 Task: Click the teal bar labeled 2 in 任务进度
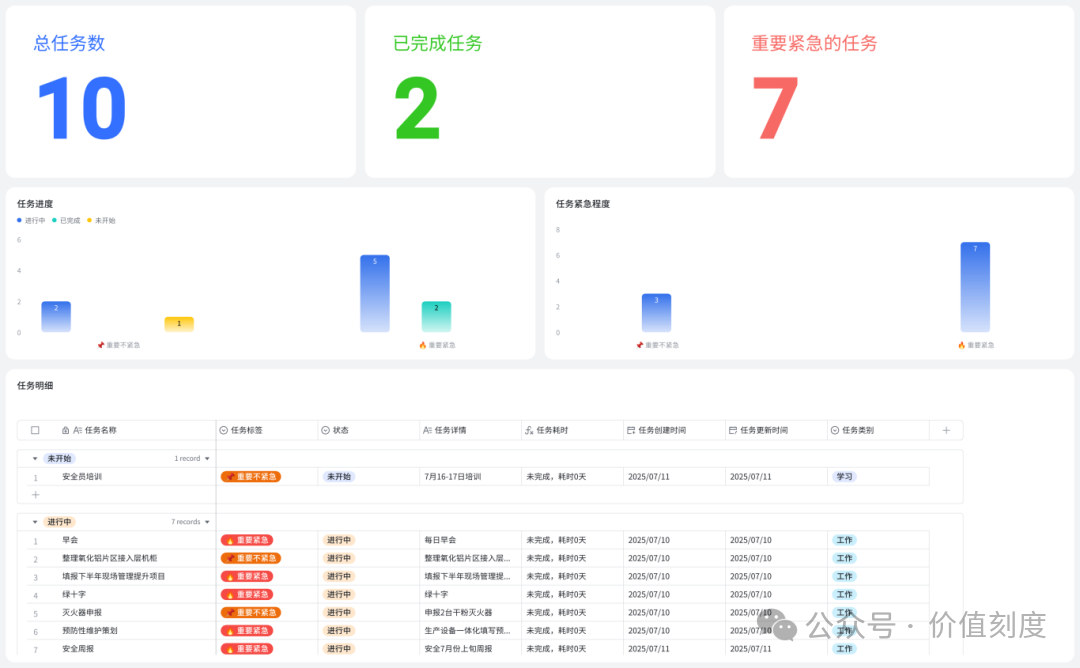436,317
